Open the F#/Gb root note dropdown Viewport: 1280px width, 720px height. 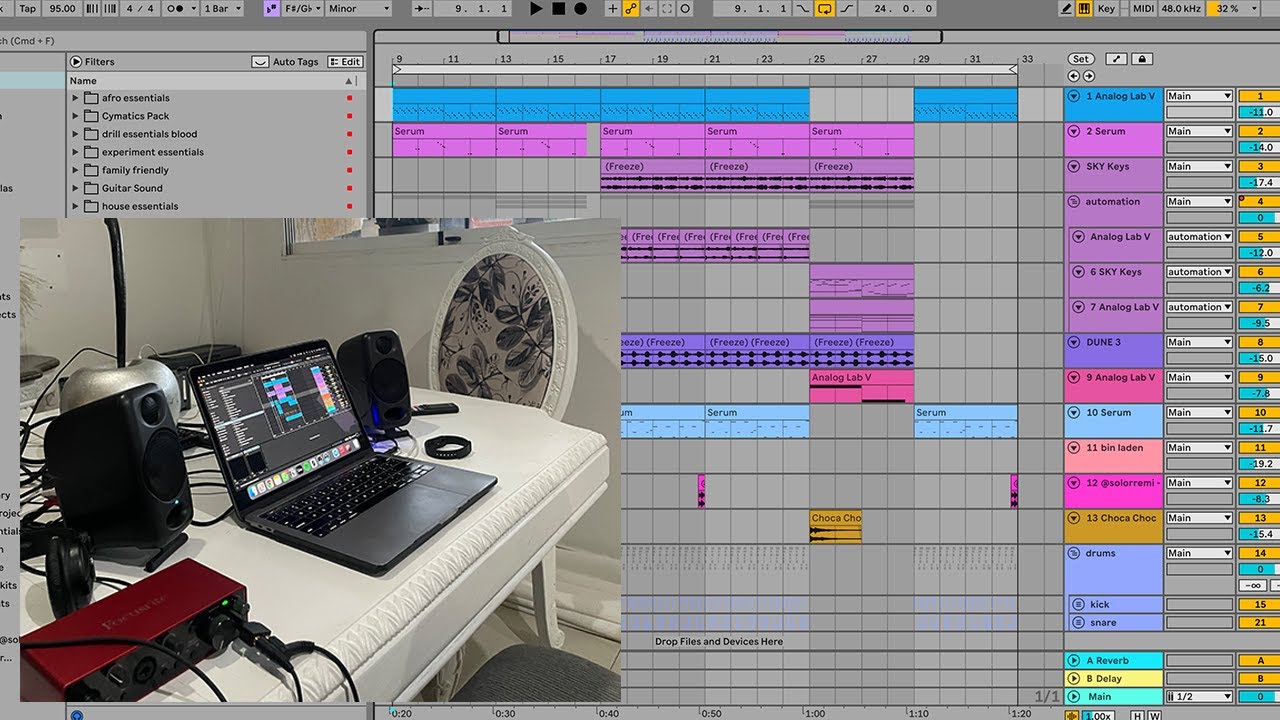click(x=302, y=8)
